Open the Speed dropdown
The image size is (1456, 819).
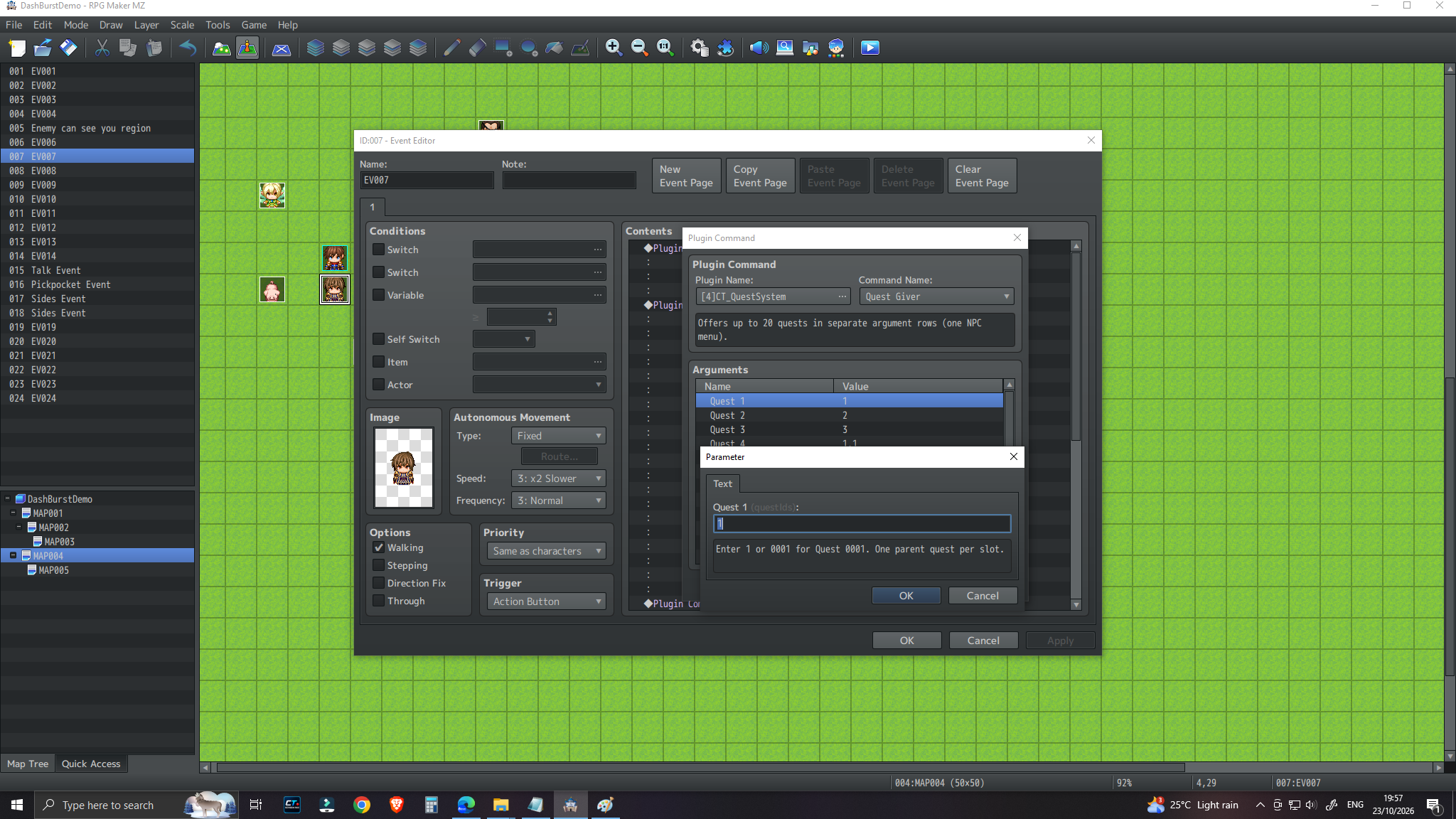pos(559,478)
